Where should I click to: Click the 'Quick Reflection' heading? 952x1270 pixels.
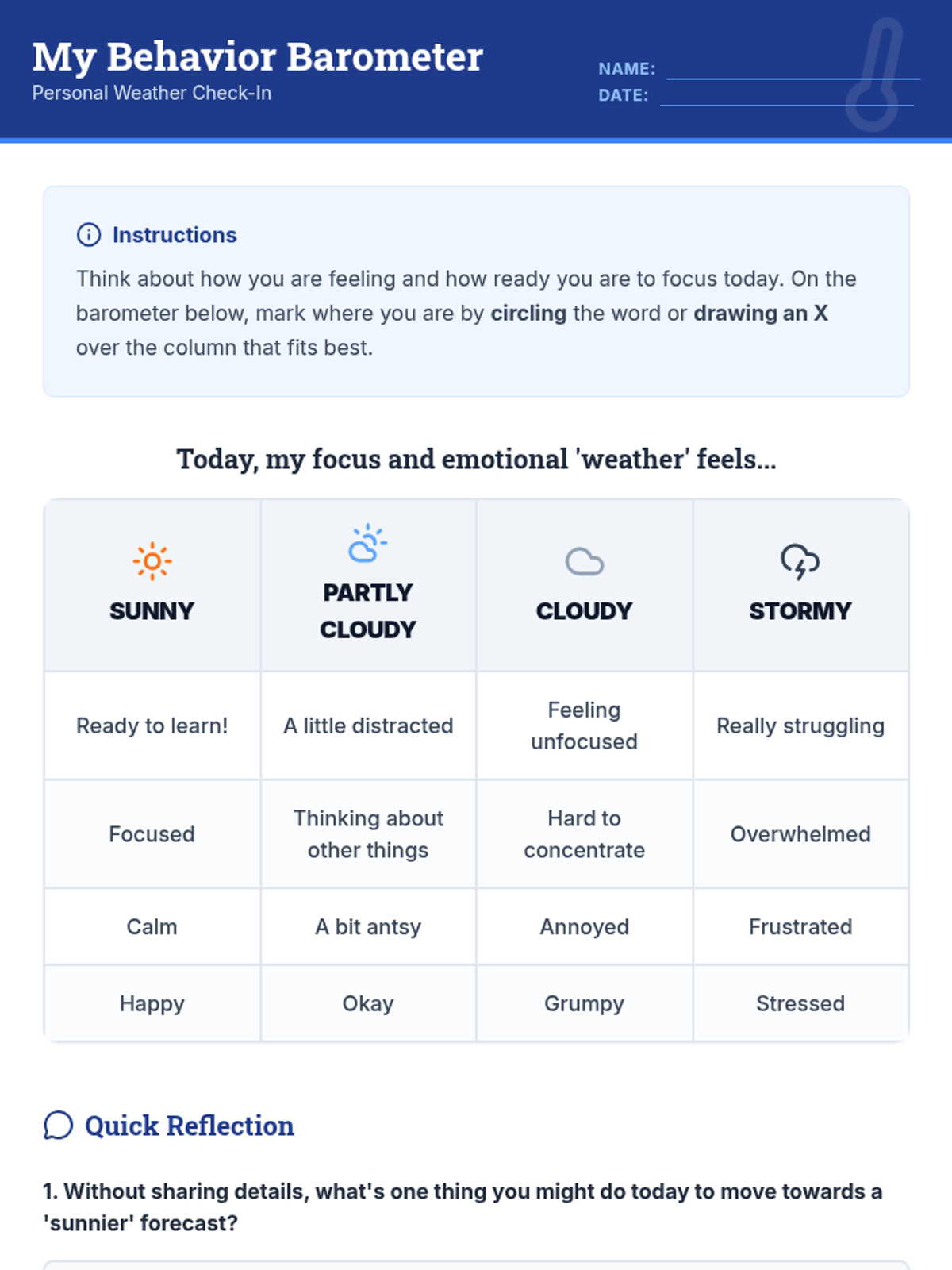click(189, 1126)
